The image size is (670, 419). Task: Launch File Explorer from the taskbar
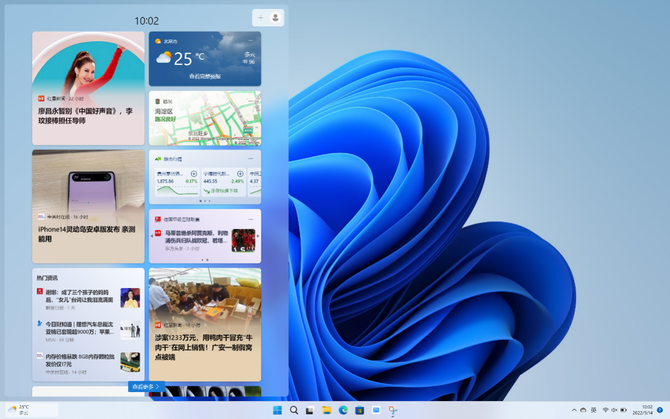[x=327, y=410]
